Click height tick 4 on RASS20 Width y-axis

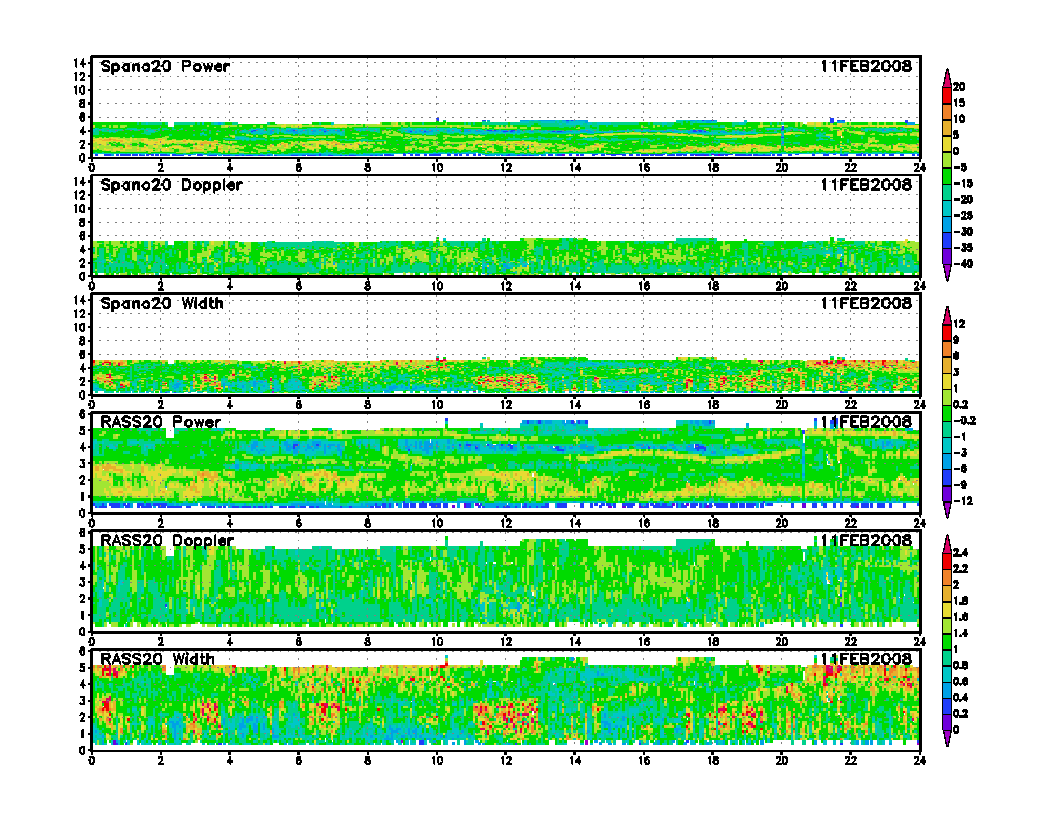pos(83,684)
